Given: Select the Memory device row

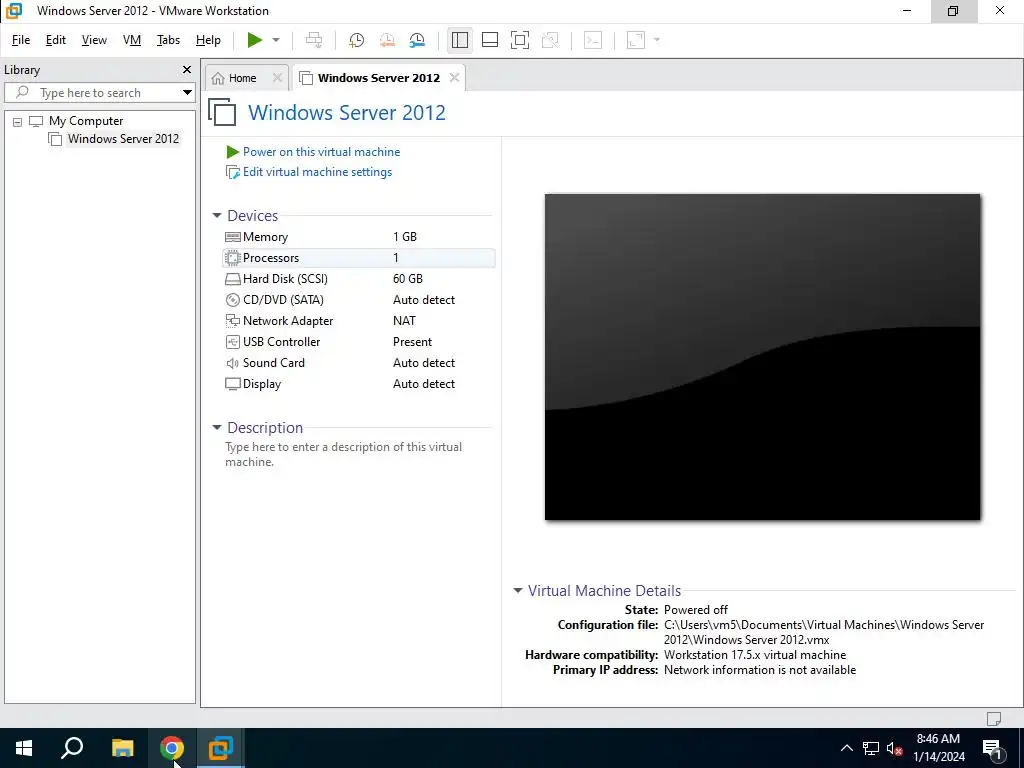Looking at the screenshot, I should coord(359,237).
